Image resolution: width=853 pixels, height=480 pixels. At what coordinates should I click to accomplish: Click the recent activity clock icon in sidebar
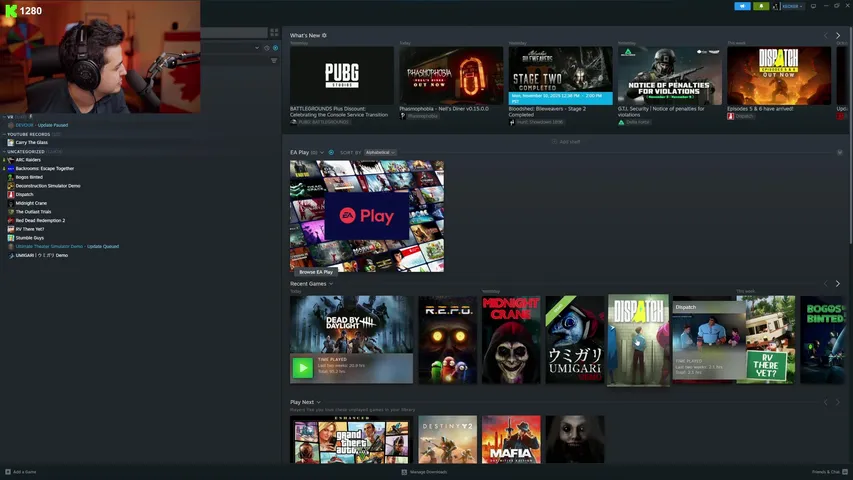pos(267,48)
